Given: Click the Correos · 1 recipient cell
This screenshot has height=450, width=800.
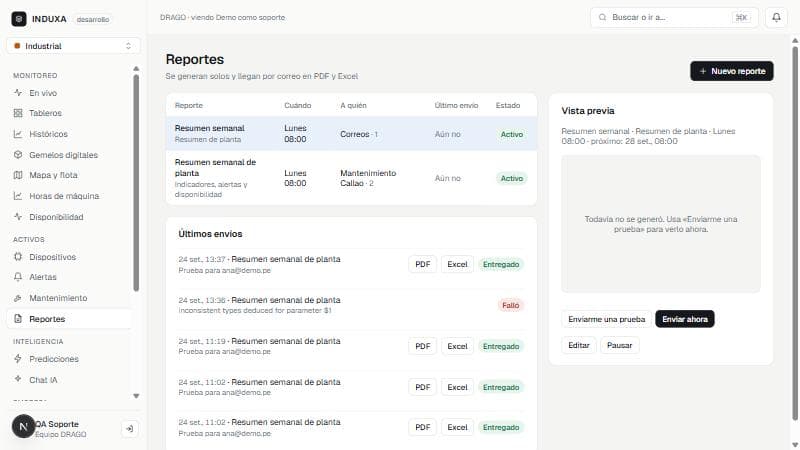Looking at the screenshot, I should point(359,134).
